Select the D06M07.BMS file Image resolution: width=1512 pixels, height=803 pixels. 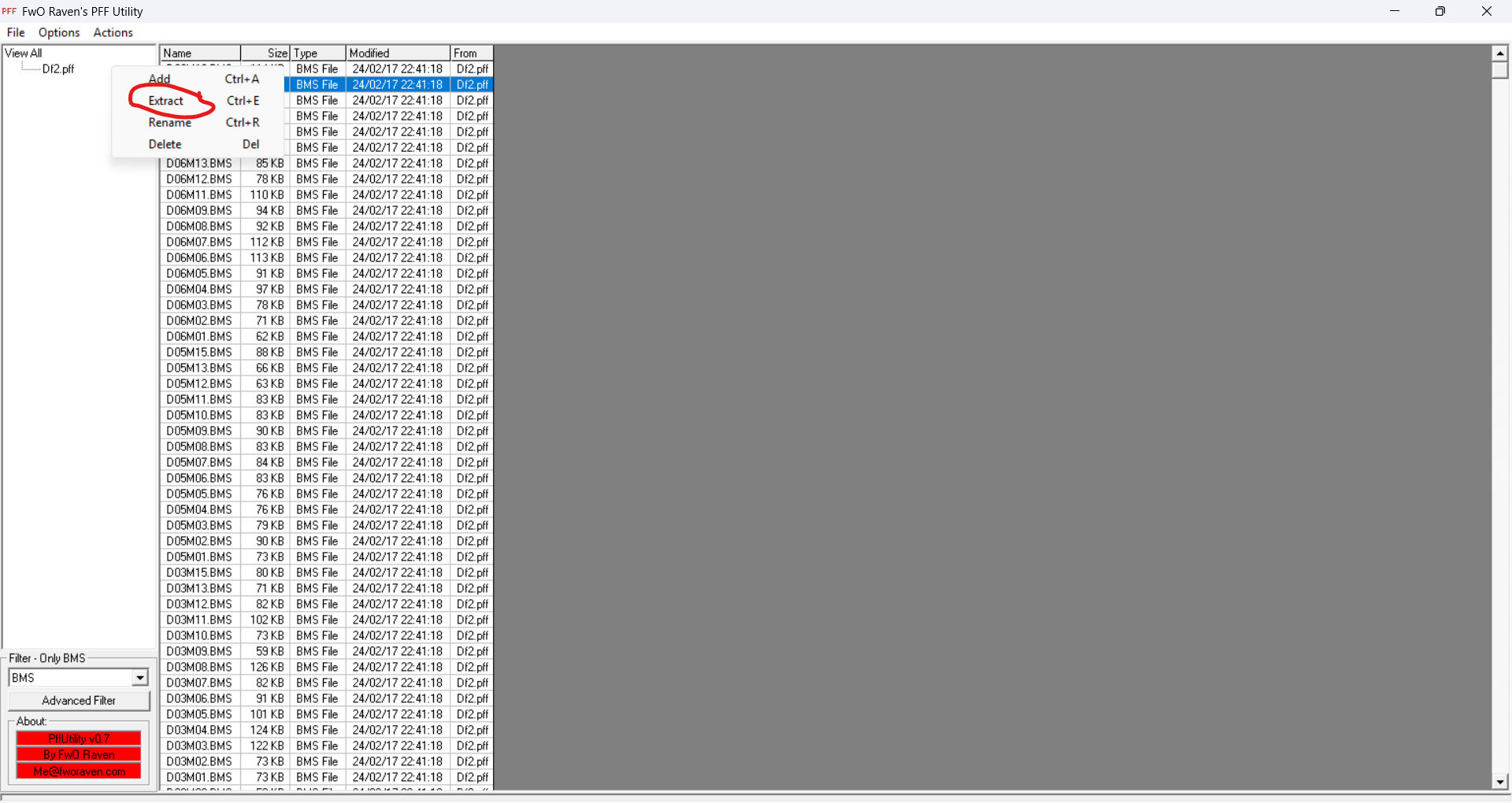pos(199,242)
